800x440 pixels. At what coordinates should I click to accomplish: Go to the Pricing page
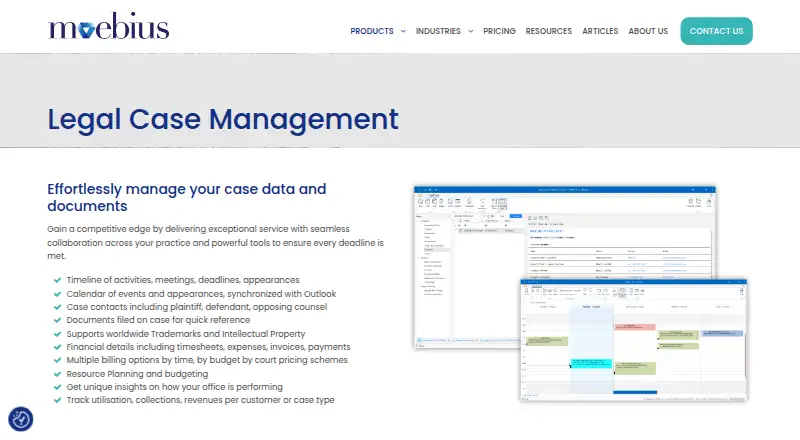click(499, 31)
